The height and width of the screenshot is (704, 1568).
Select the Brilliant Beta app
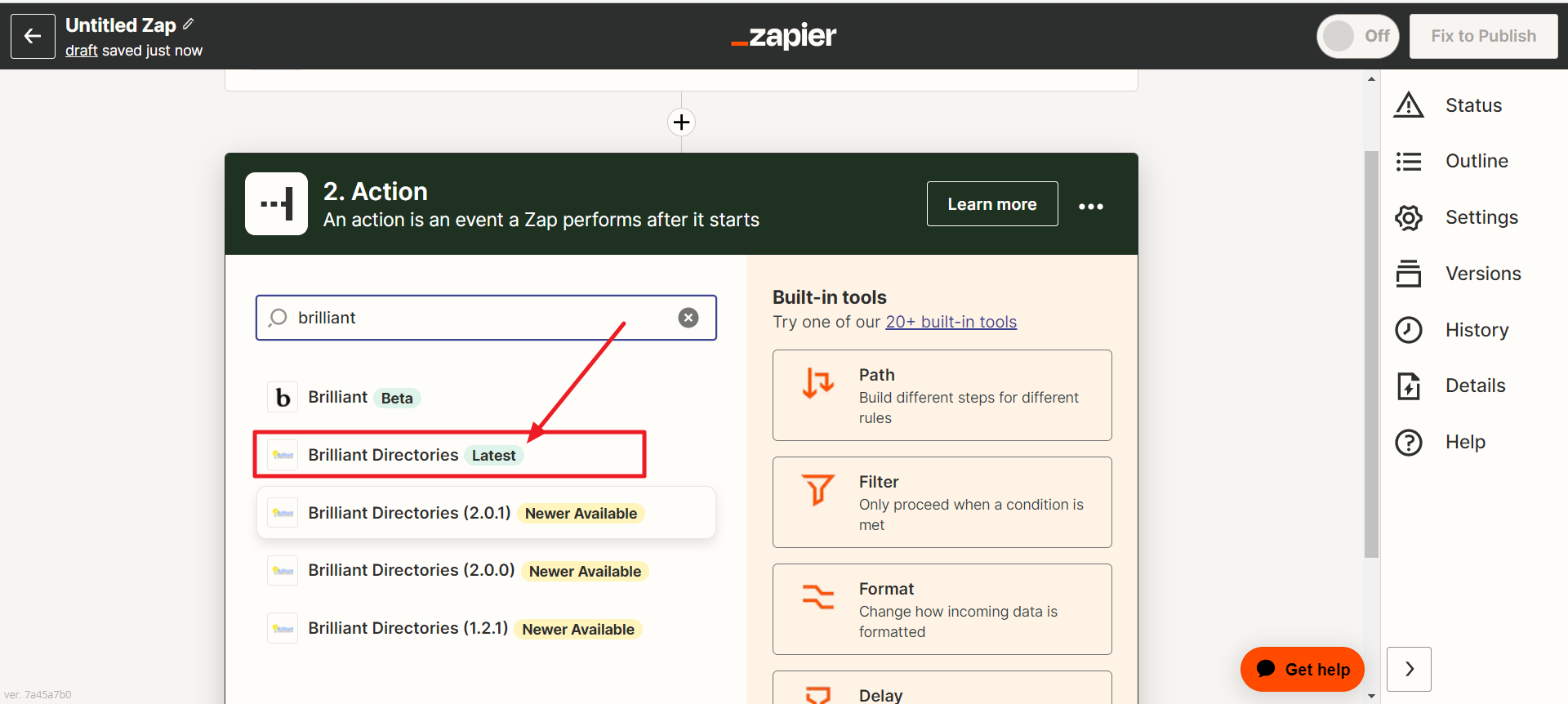point(486,398)
